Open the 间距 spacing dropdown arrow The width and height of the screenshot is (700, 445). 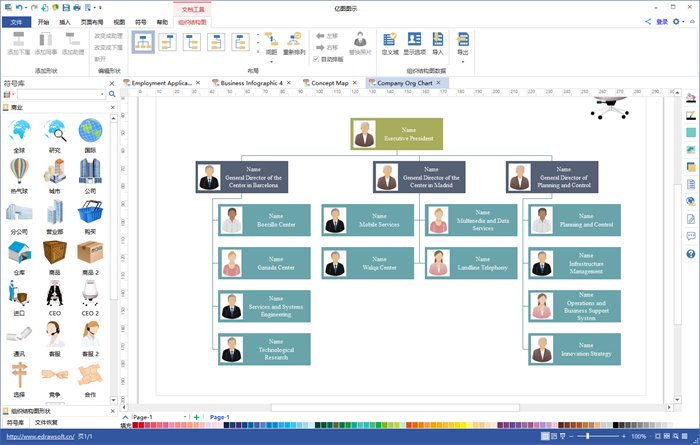[271, 61]
